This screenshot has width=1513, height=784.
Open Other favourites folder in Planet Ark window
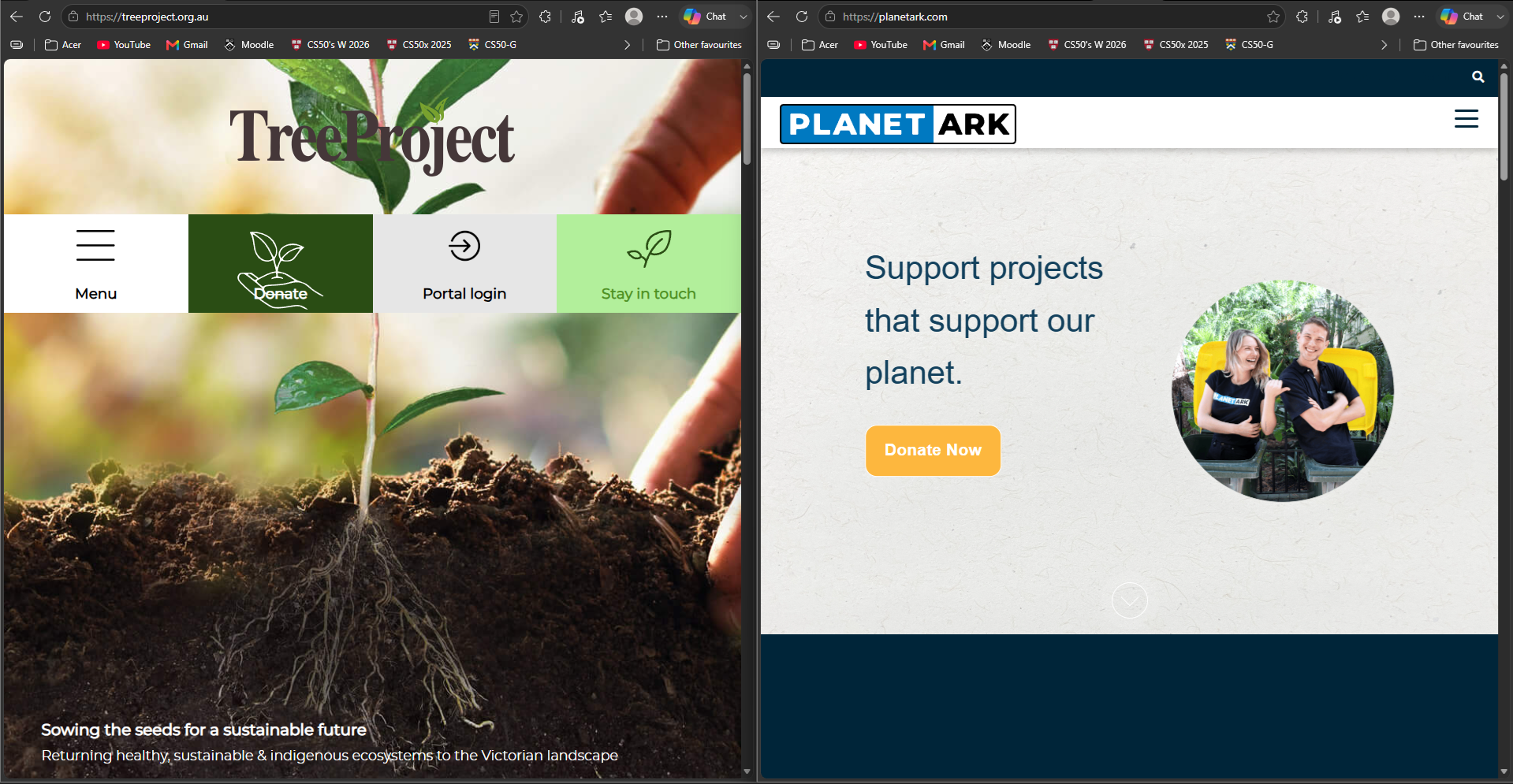tap(1456, 45)
